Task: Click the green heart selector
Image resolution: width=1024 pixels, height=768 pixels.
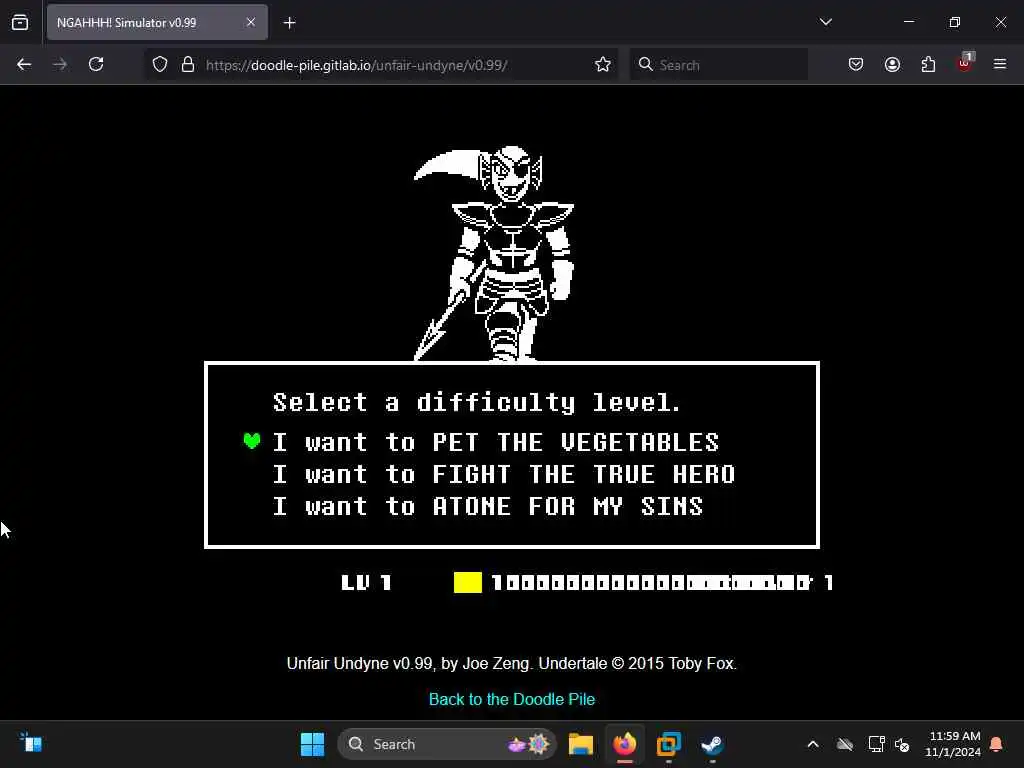Action: [252, 441]
